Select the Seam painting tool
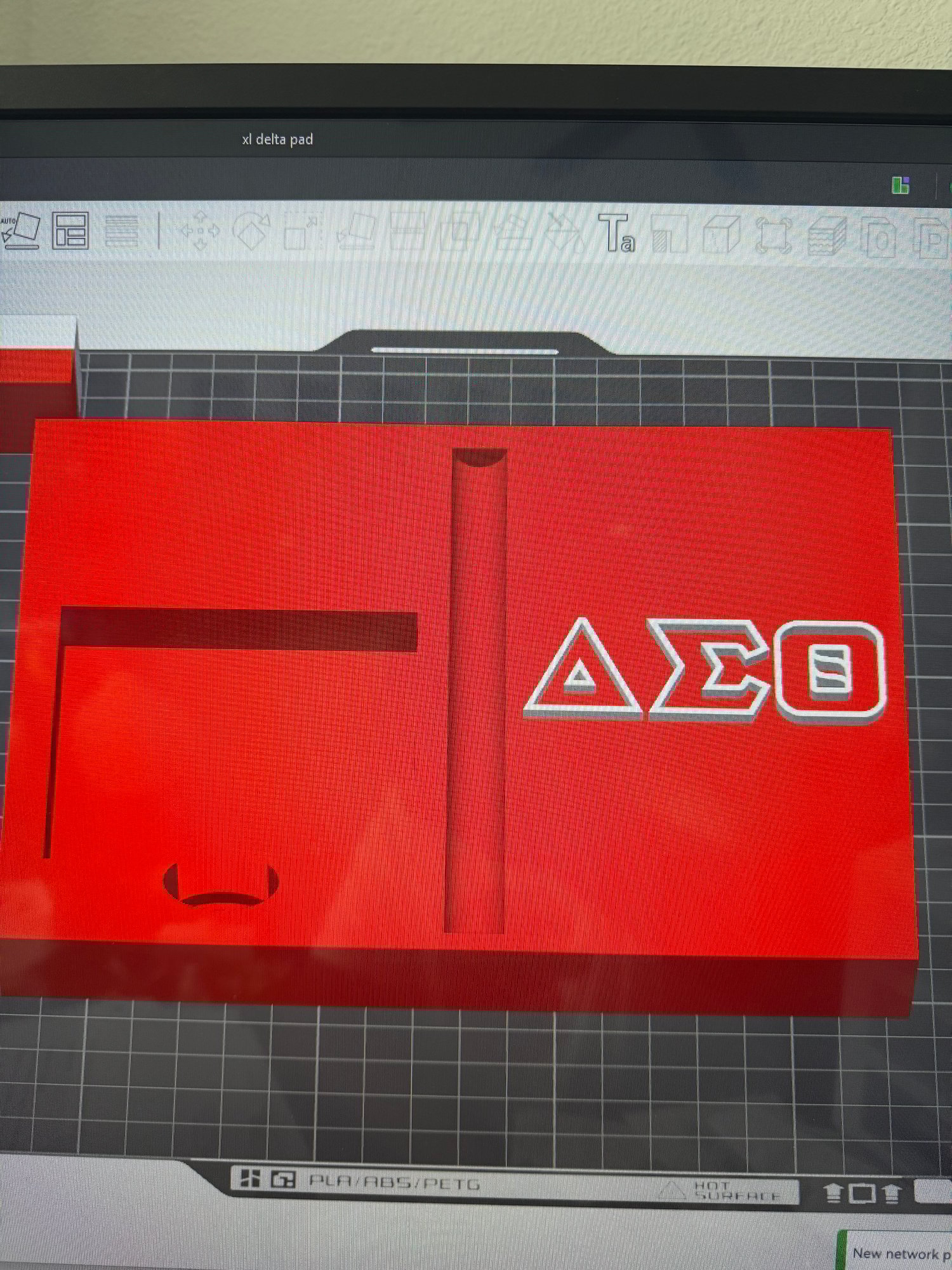The image size is (952, 1270). tap(564, 232)
